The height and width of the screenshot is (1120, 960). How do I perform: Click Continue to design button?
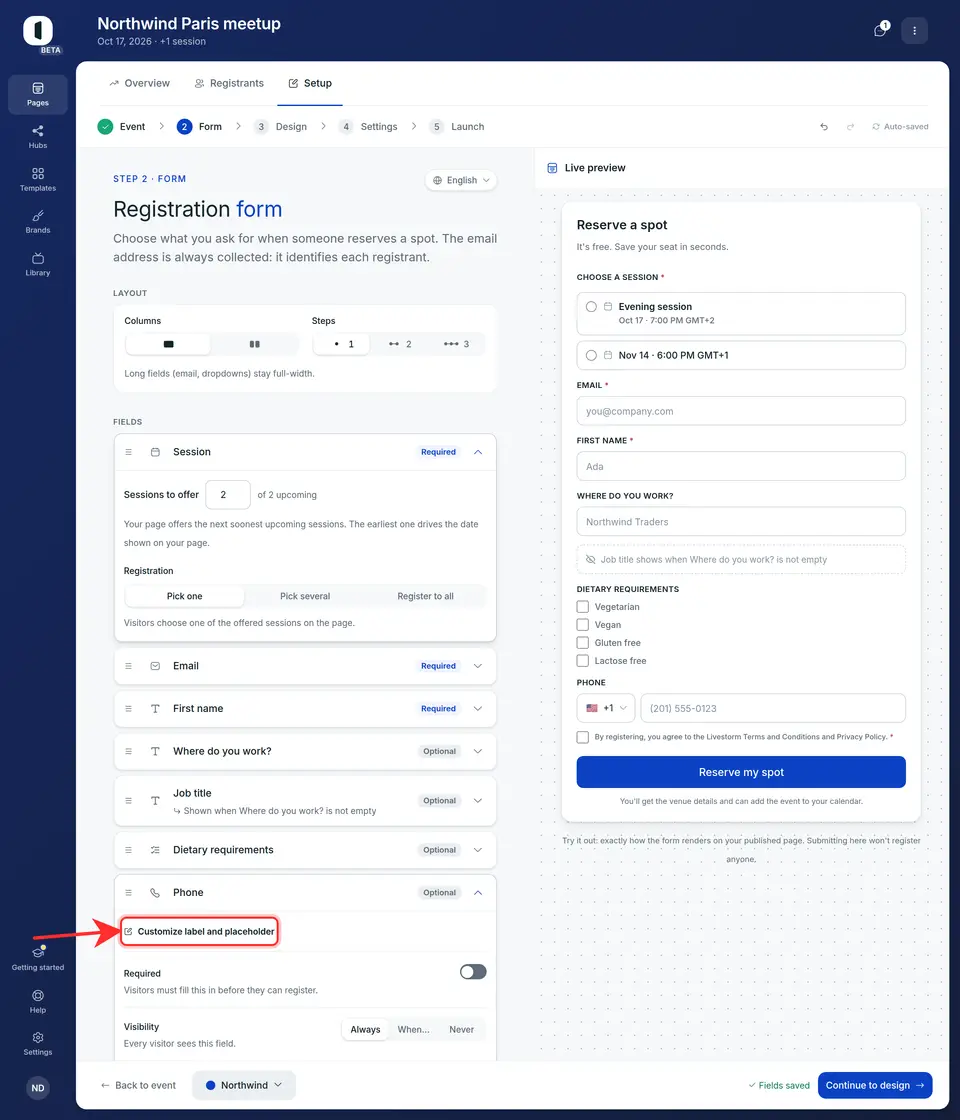[x=875, y=1085]
